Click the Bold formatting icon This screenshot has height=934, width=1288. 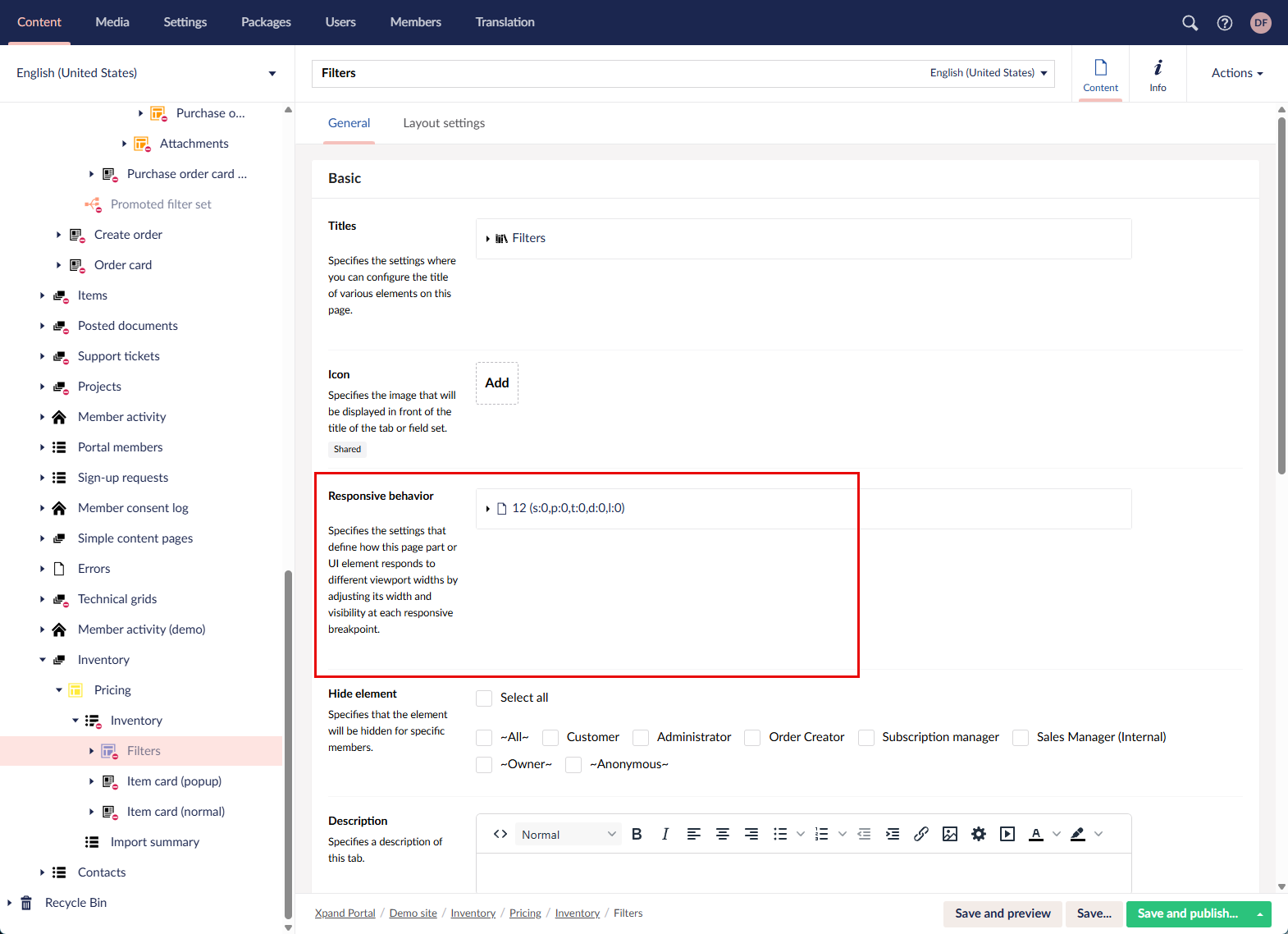click(x=637, y=834)
